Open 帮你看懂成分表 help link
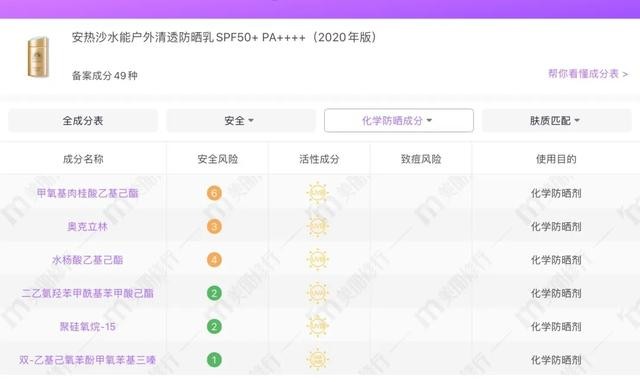Image resolution: width=640 pixels, height=382 pixels. (588, 74)
